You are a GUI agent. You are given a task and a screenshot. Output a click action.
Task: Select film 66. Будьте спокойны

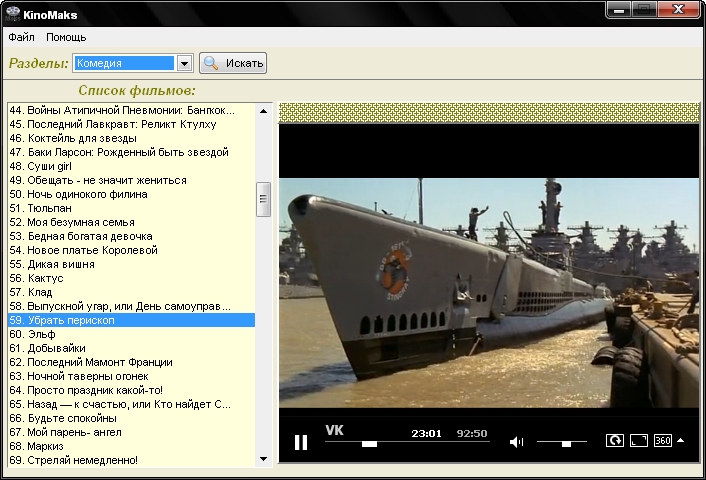click(x=131, y=418)
